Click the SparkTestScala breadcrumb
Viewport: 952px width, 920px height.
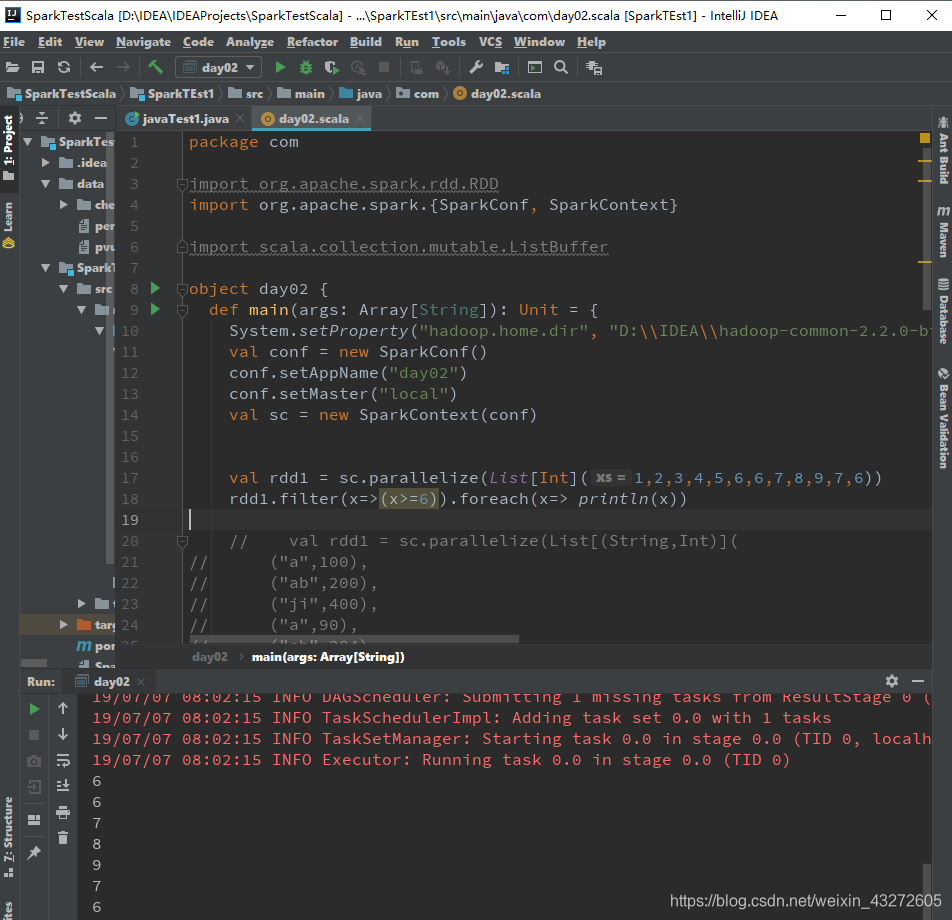point(62,94)
